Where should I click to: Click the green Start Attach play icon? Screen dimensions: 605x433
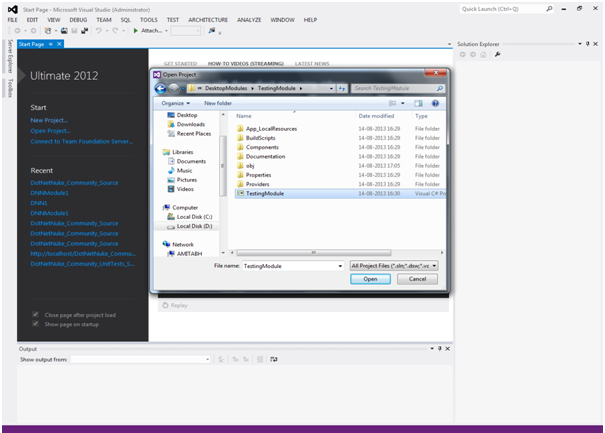coord(135,31)
